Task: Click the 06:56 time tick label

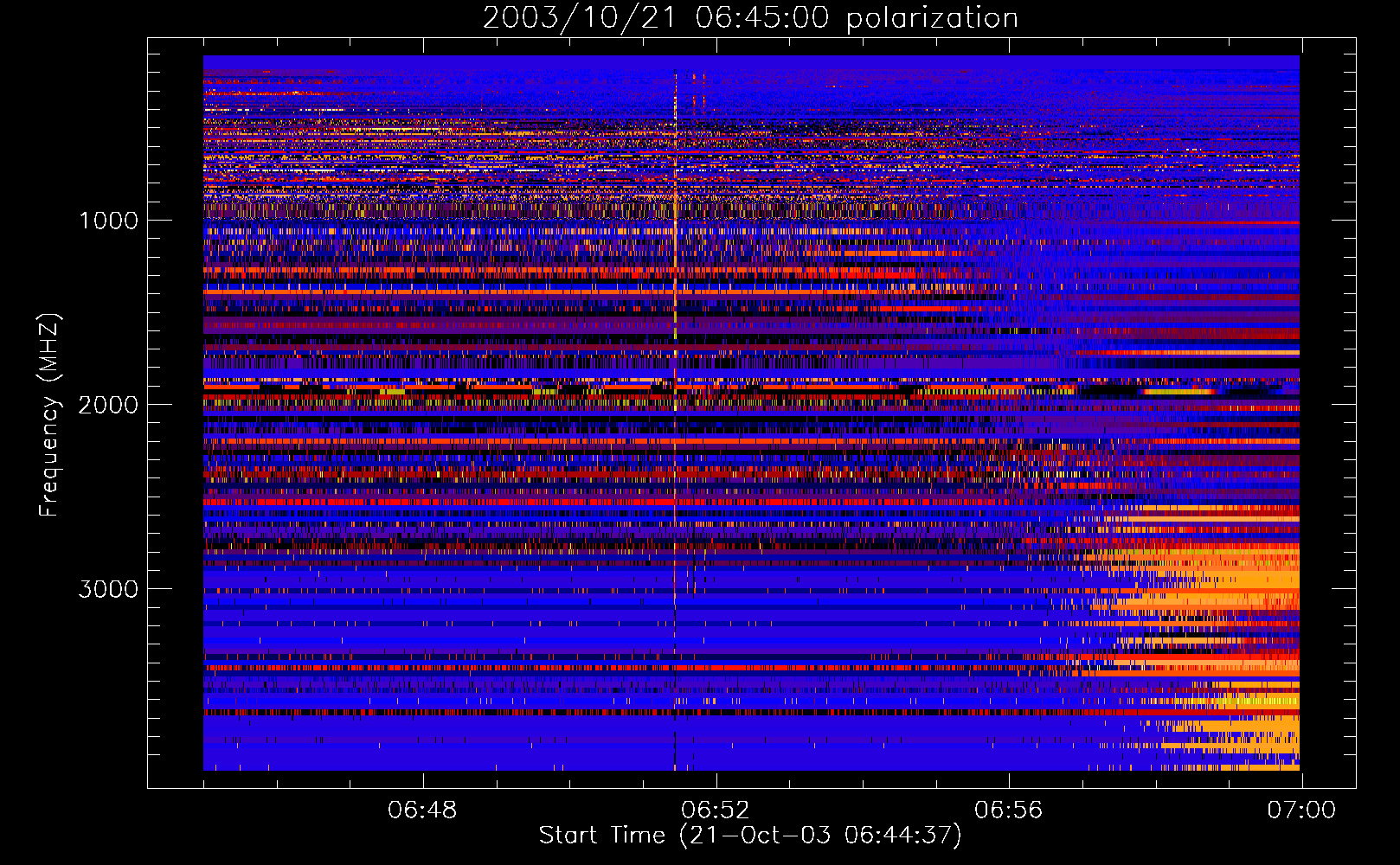Action: click(x=1009, y=811)
